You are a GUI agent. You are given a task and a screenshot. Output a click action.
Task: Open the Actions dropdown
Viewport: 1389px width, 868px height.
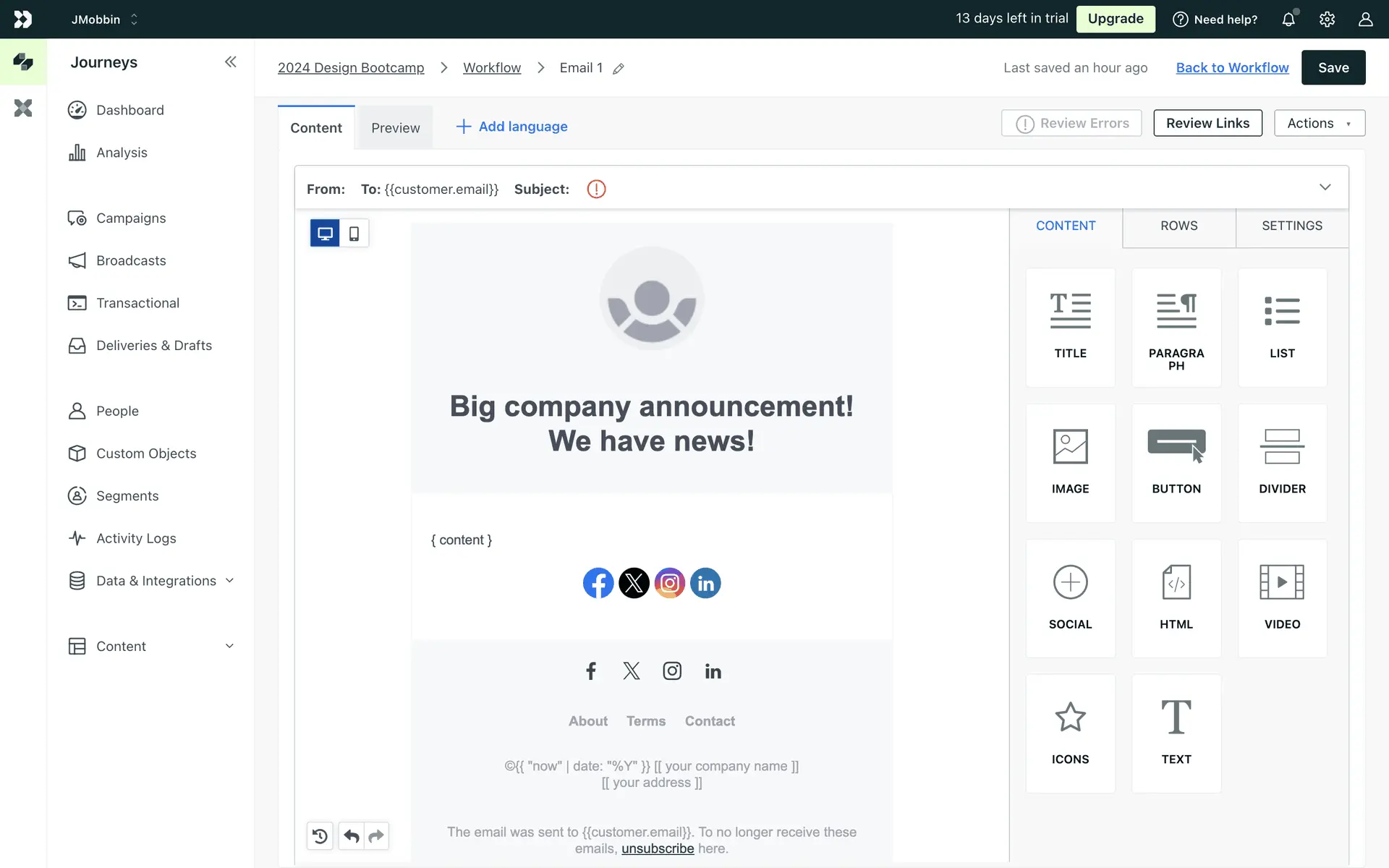(x=1319, y=123)
